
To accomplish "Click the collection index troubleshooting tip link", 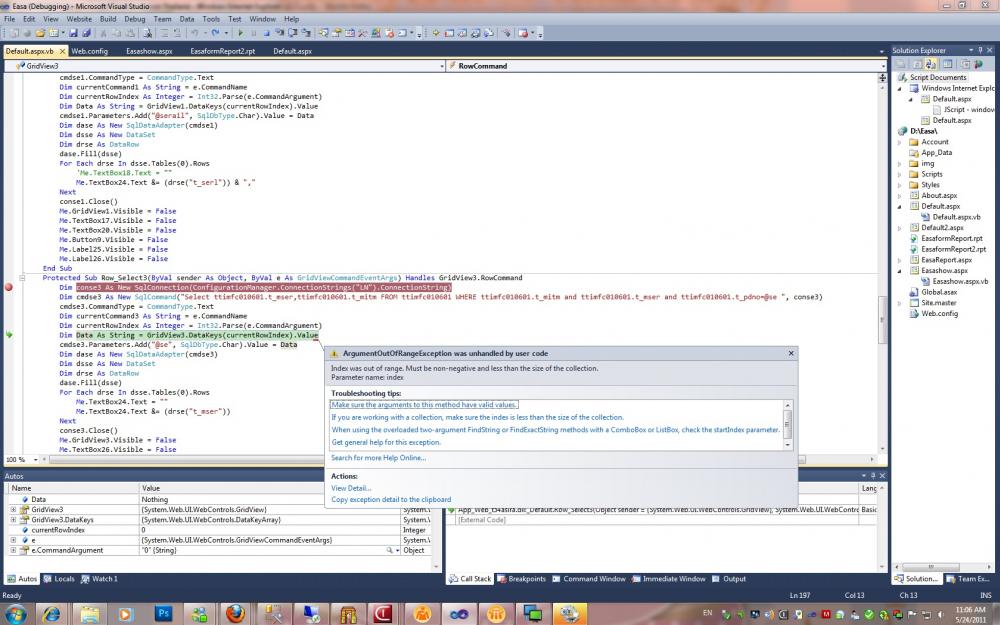I will tap(478, 418).
